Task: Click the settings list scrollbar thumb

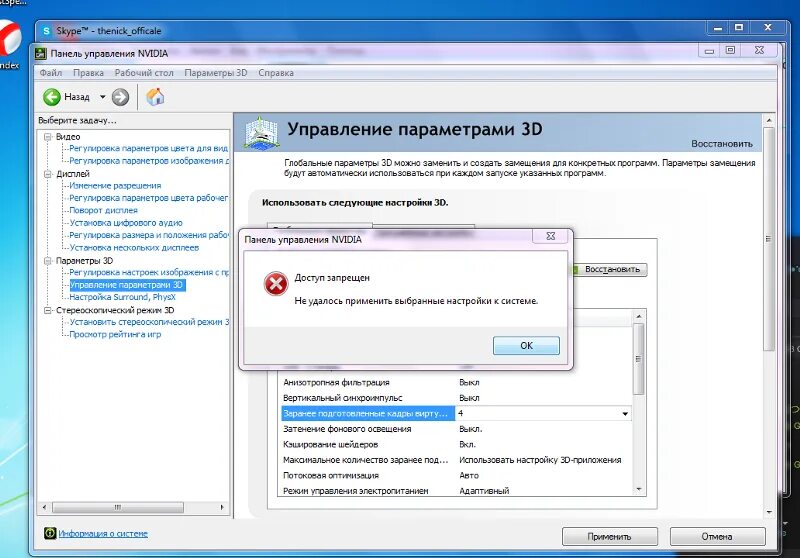Action: [x=638, y=359]
